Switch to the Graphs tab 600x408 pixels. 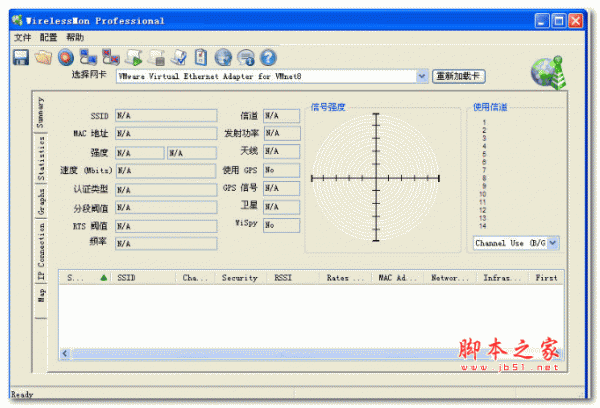pyautogui.click(x=41, y=201)
